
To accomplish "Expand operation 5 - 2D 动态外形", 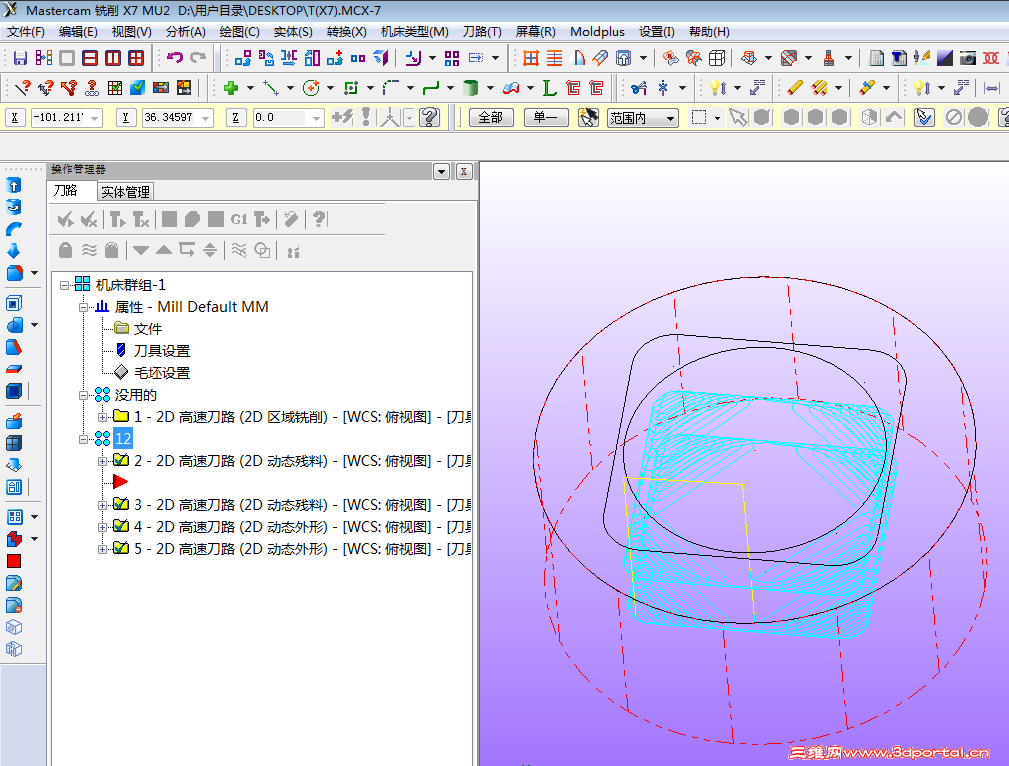I will pos(102,549).
